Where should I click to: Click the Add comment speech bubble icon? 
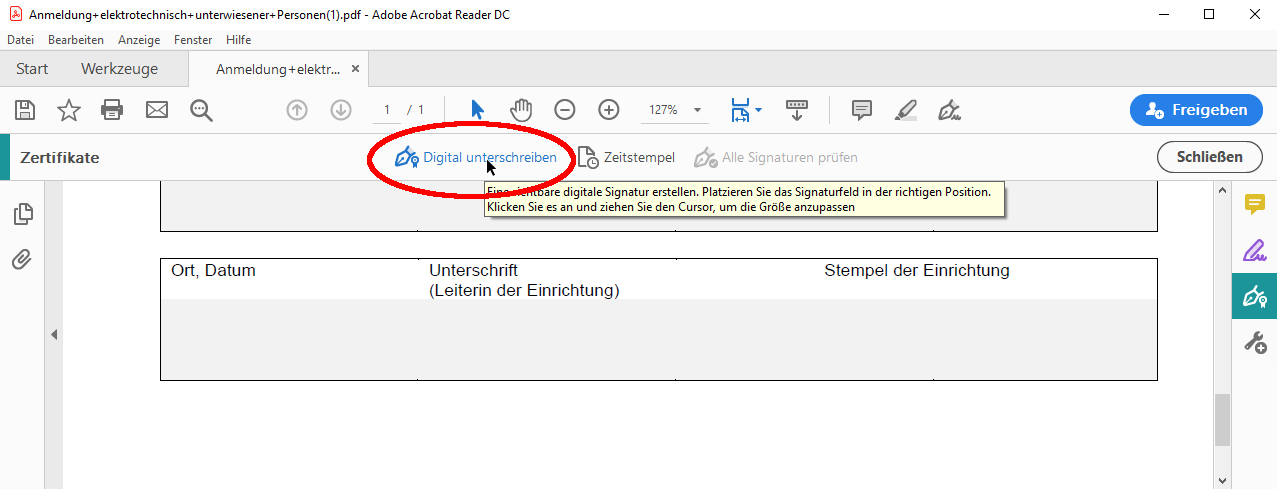click(x=862, y=110)
